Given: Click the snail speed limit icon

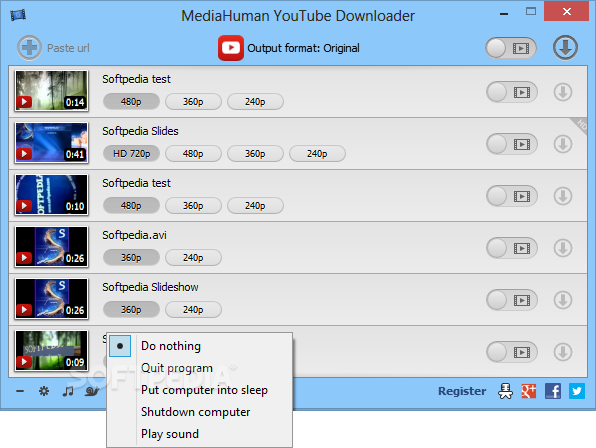Looking at the screenshot, I should [x=92, y=391].
